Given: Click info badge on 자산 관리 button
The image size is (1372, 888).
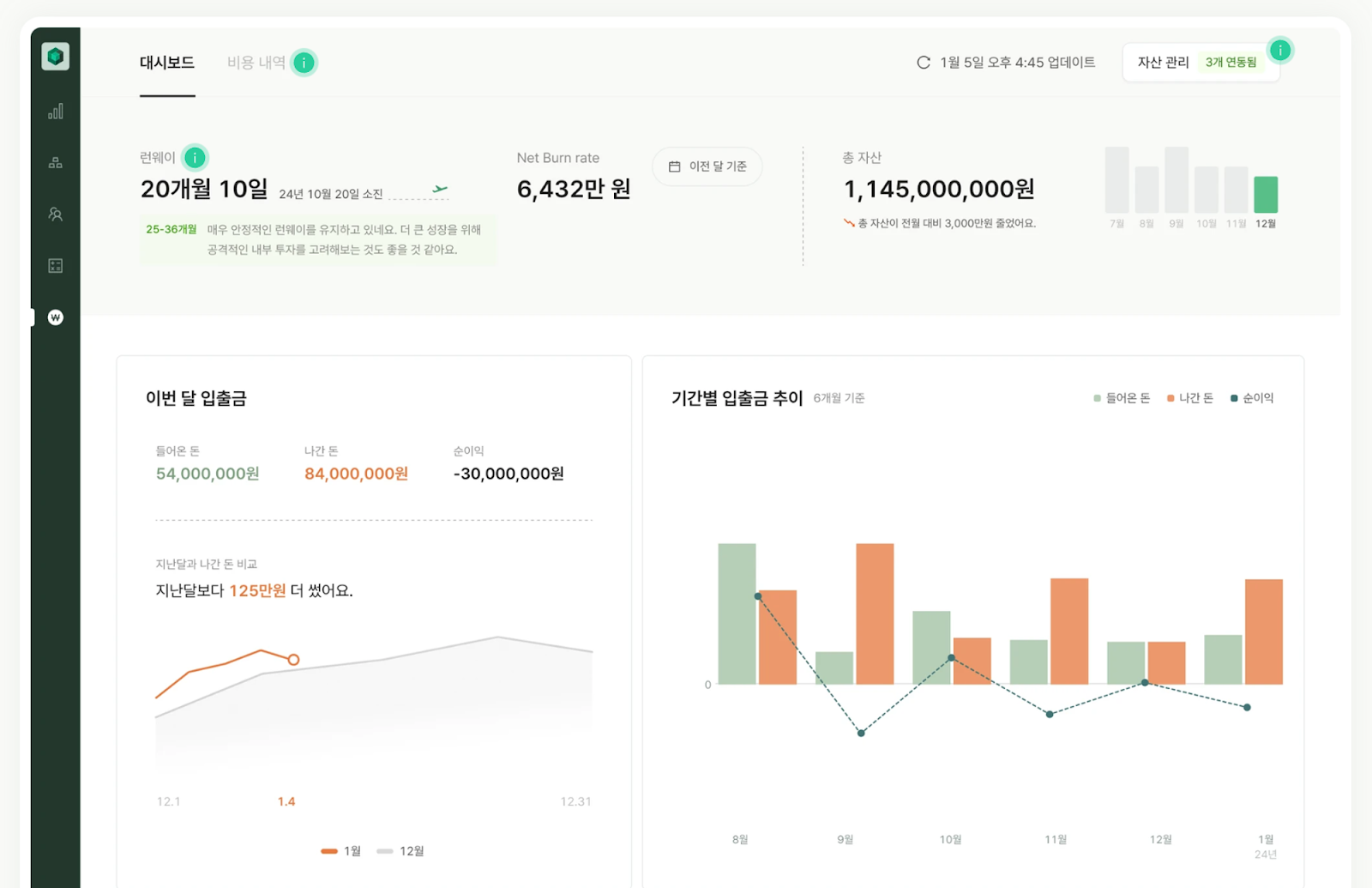Looking at the screenshot, I should (x=1280, y=51).
